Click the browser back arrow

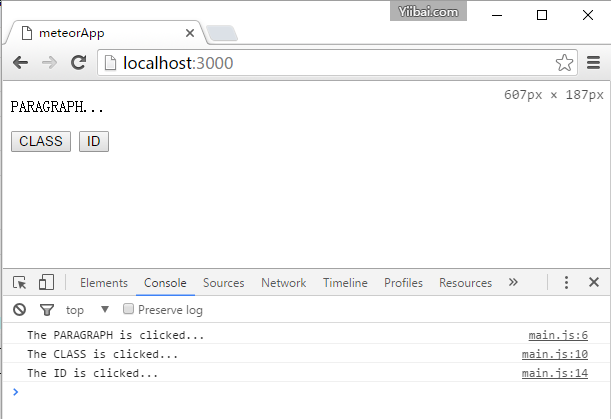point(20,63)
